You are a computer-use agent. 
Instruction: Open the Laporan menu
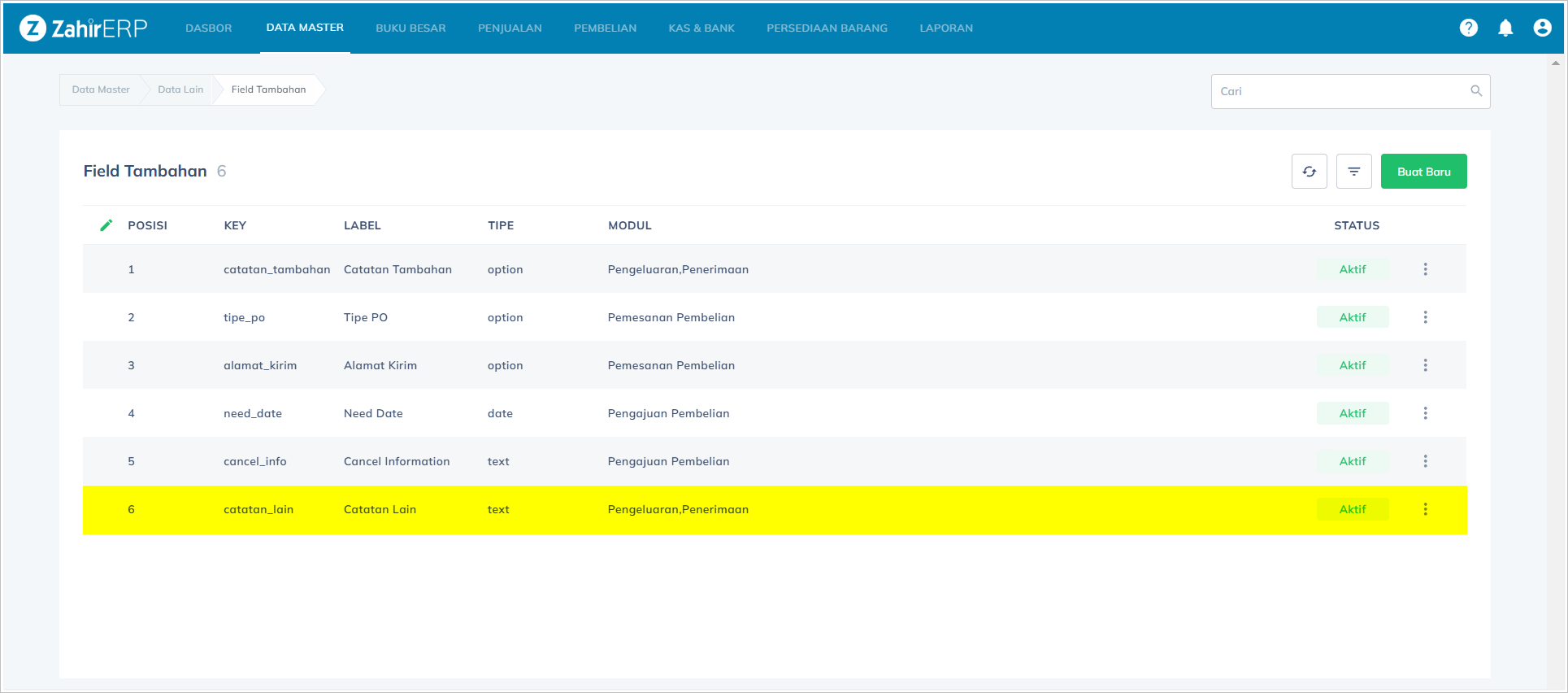(x=945, y=28)
